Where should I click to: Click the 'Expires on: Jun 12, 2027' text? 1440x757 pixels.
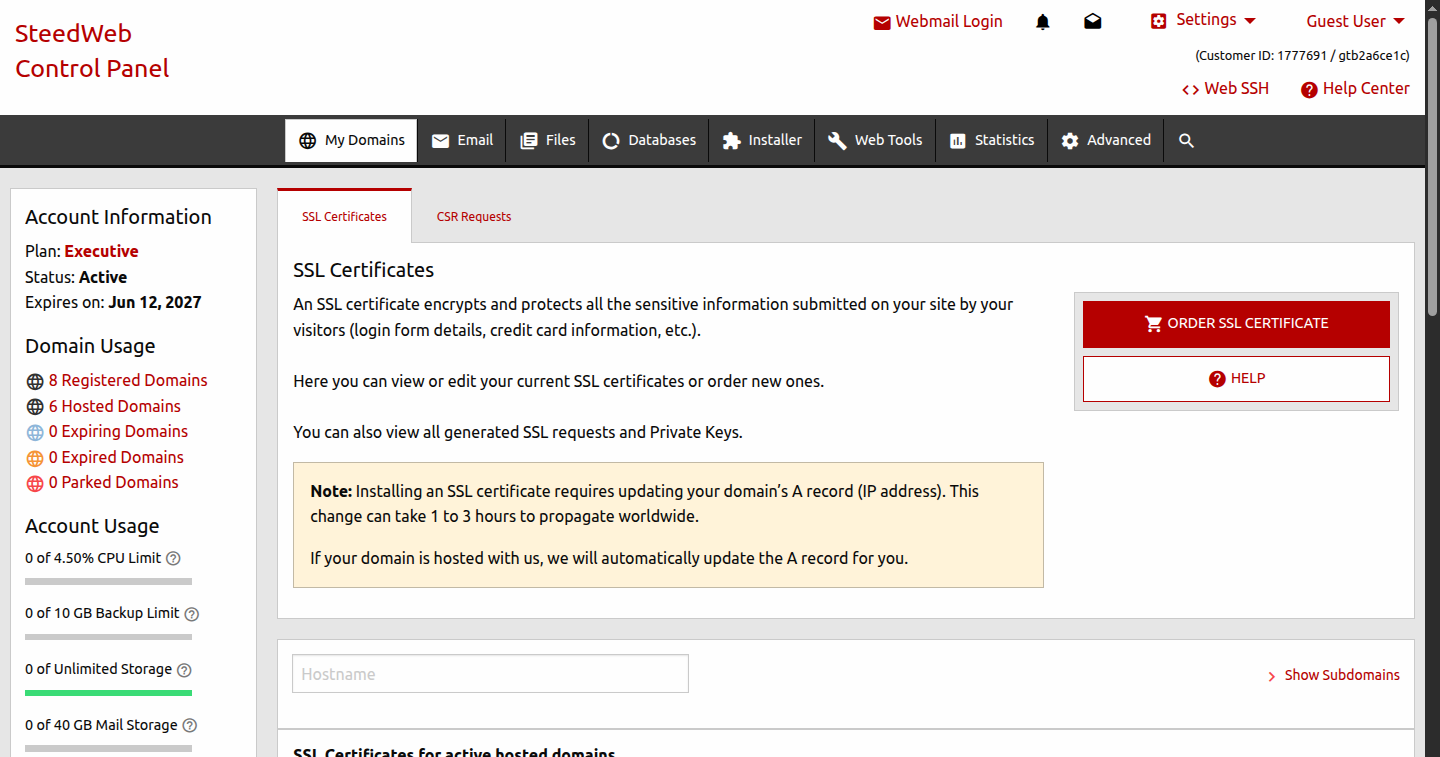click(x=113, y=302)
